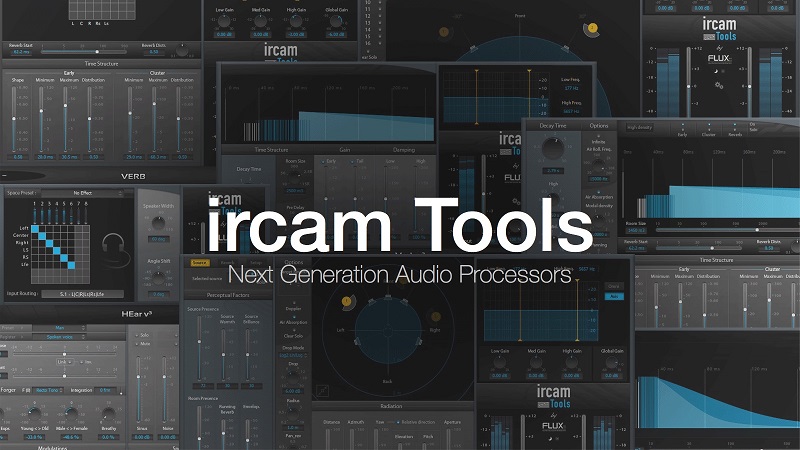
Task: Click the Radiation section header
Action: click(x=391, y=406)
